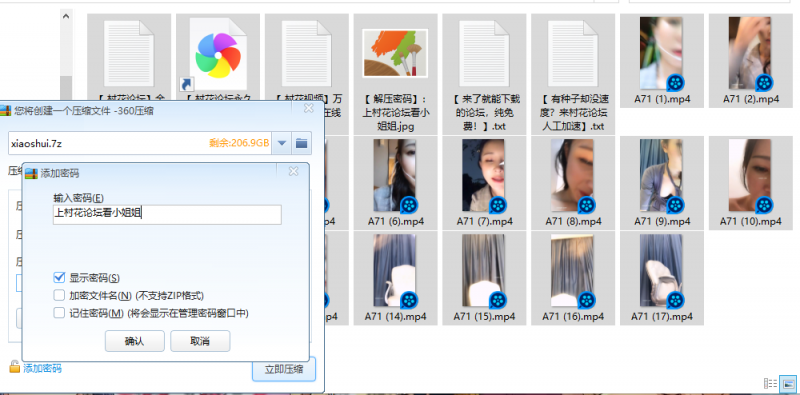Select the 有种子却没速度 txt file icon
Viewport: 800px width, 395px height.
[x=573, y=54]
